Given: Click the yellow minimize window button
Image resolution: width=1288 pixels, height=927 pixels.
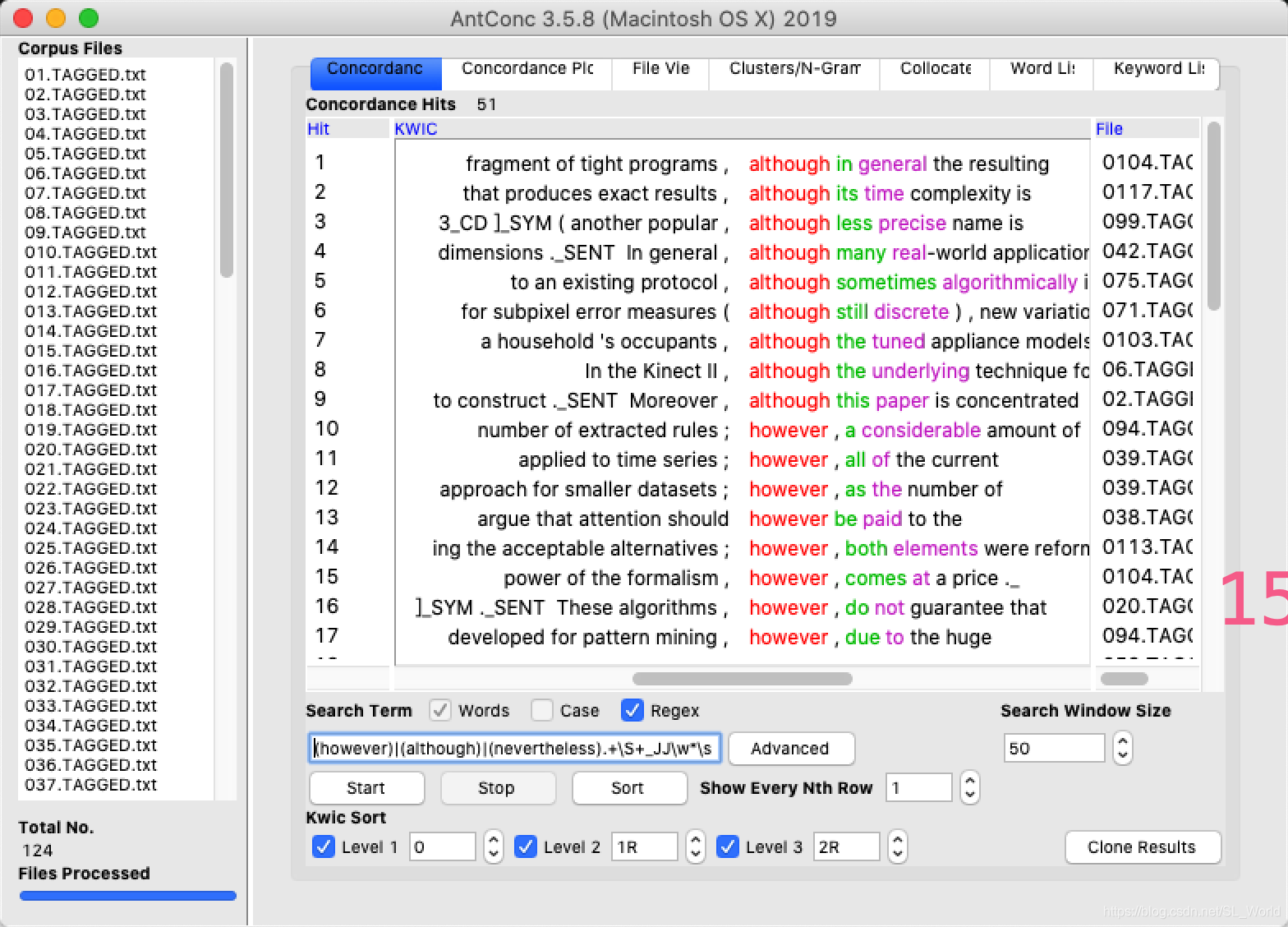Looking at the screenshot, I should coord(56,18).
